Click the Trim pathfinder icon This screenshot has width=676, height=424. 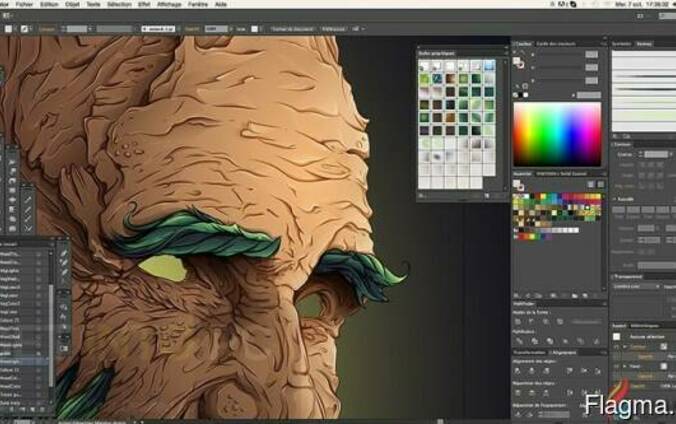[535, 341]
